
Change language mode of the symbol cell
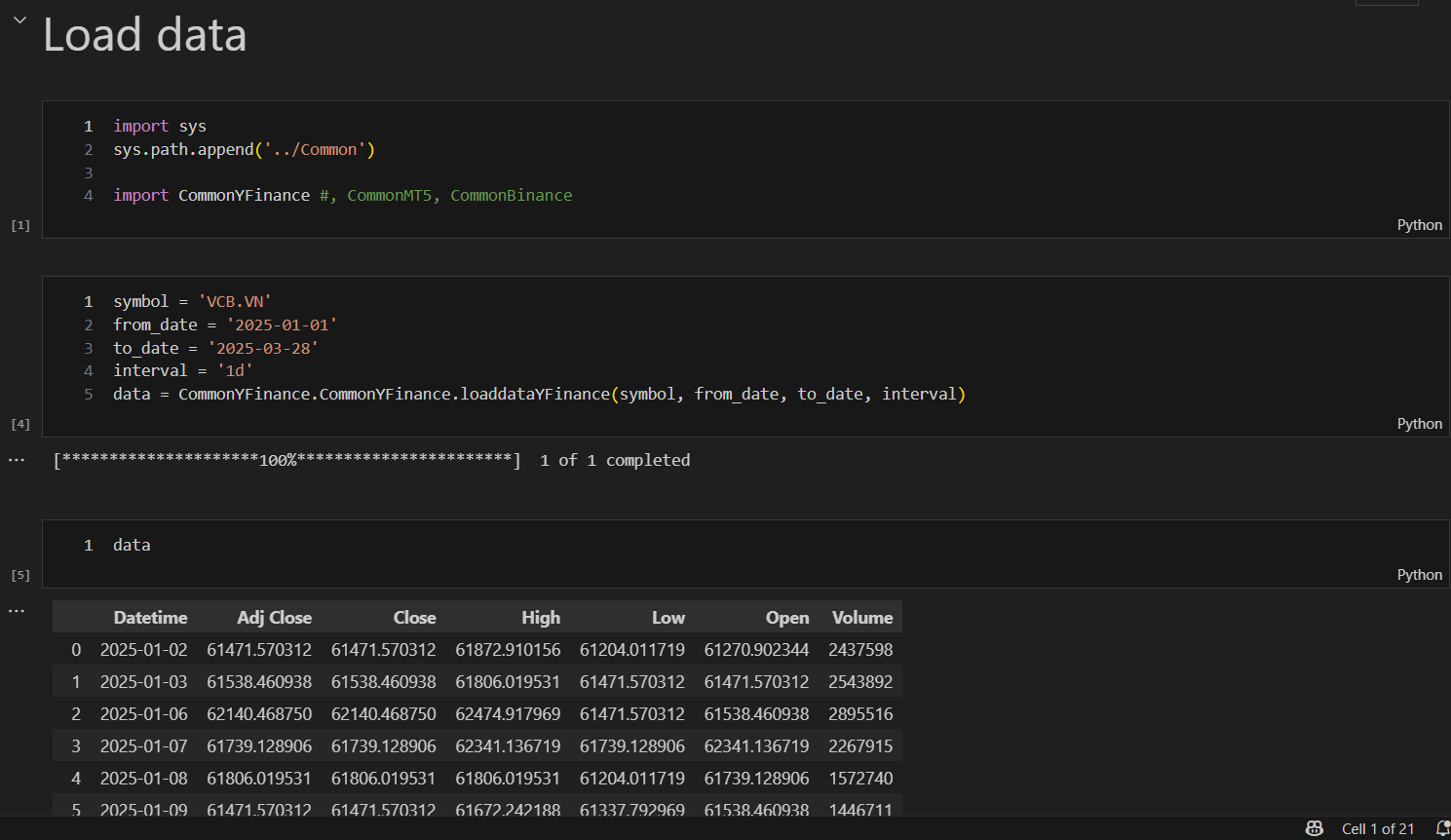1419,424
